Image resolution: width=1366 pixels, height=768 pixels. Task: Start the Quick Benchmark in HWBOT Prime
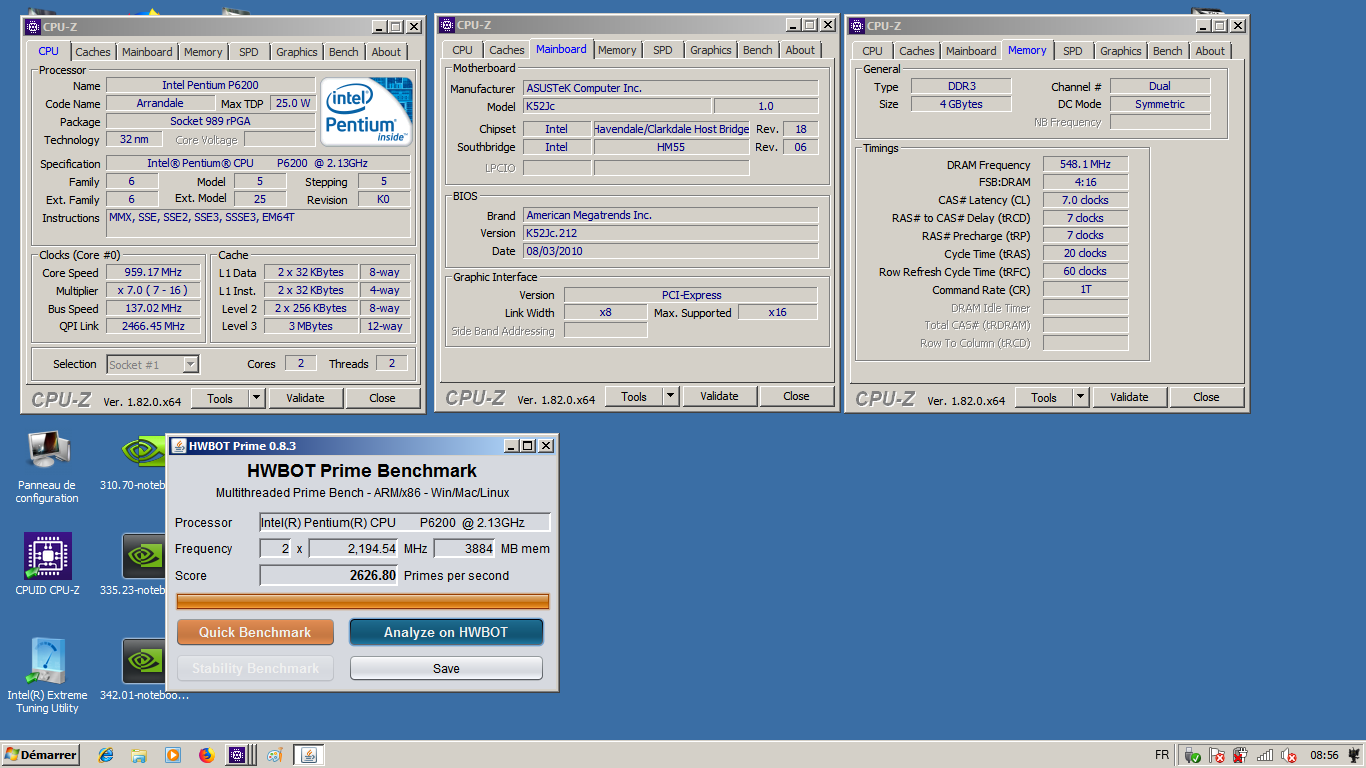click(255, 632)
